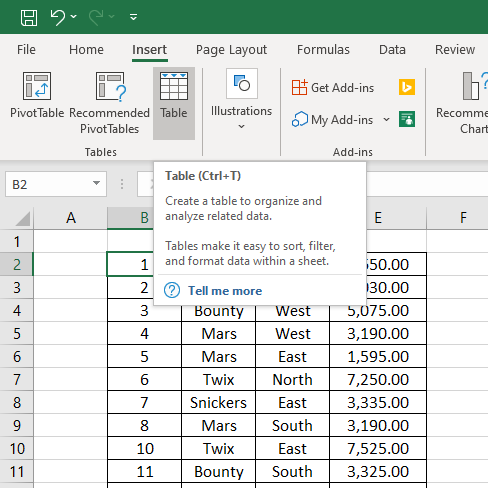Click the North cell

tap(292, 379)
